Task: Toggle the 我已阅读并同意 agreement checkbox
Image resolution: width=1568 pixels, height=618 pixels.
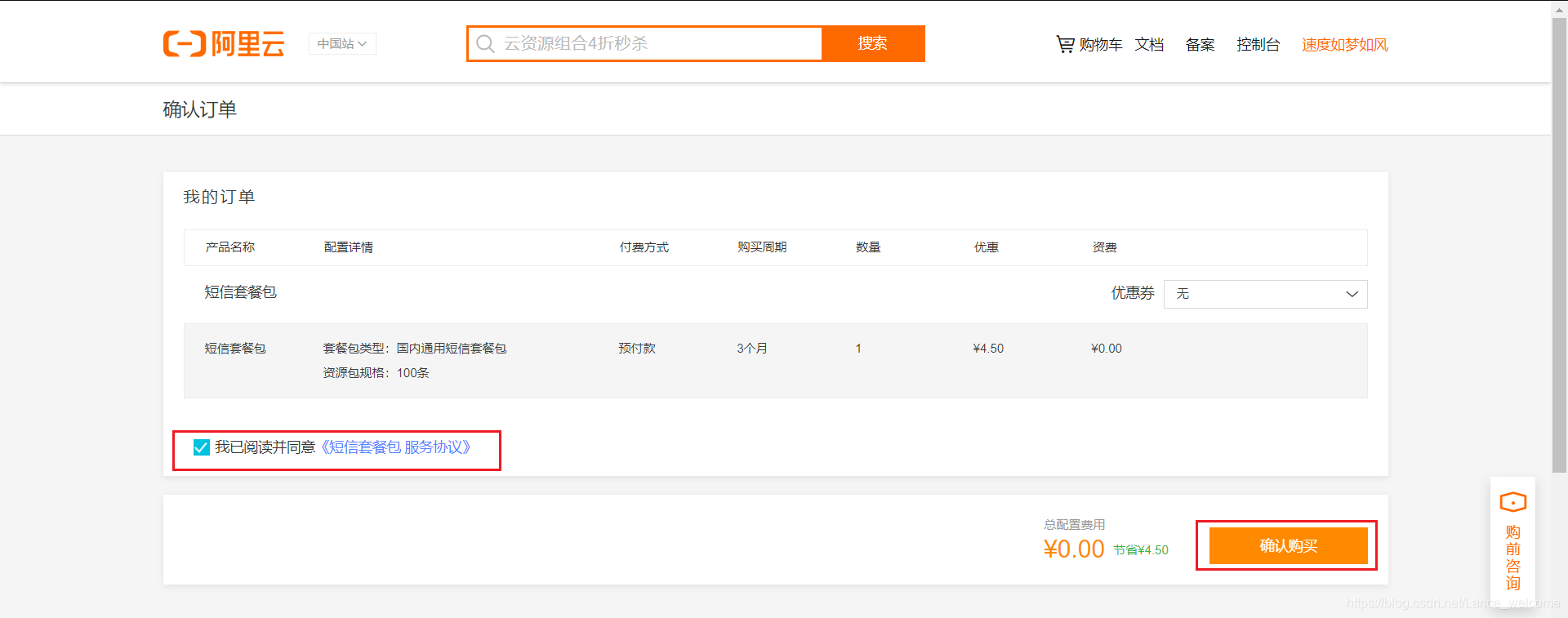Action: tap(201, 447)
